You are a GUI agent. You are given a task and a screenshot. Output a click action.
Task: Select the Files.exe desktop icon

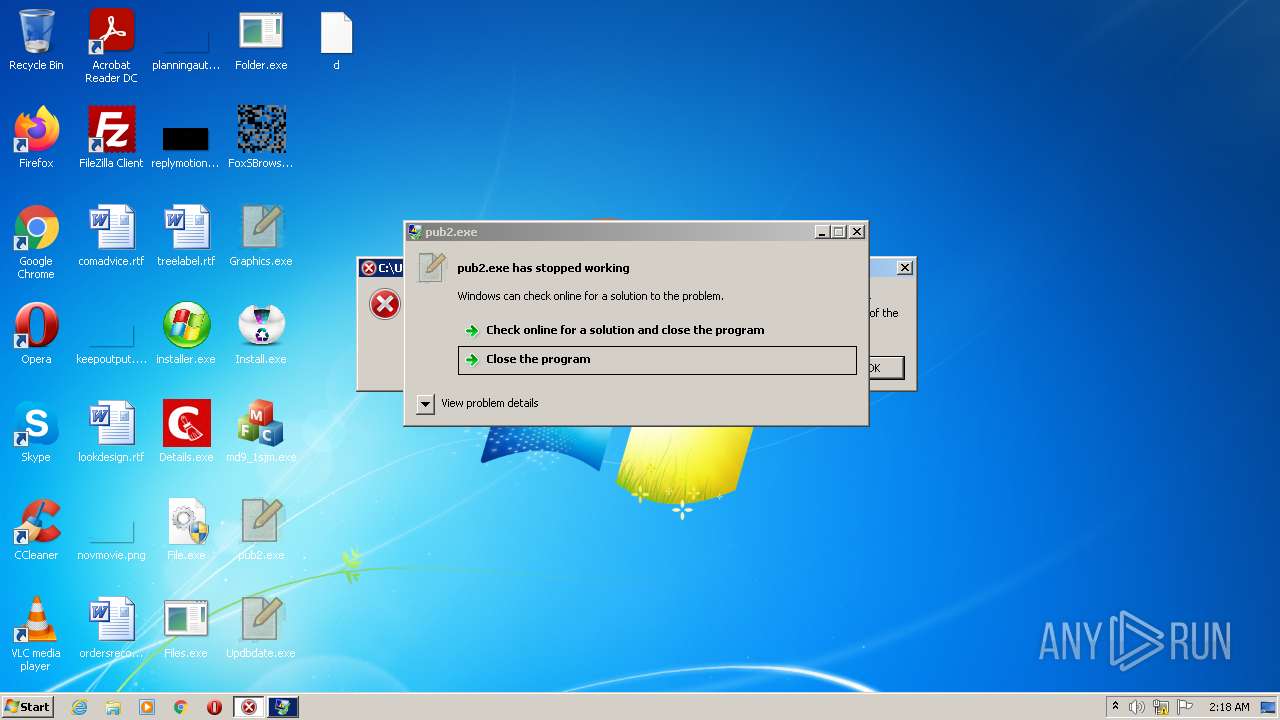tap(186, 628)
